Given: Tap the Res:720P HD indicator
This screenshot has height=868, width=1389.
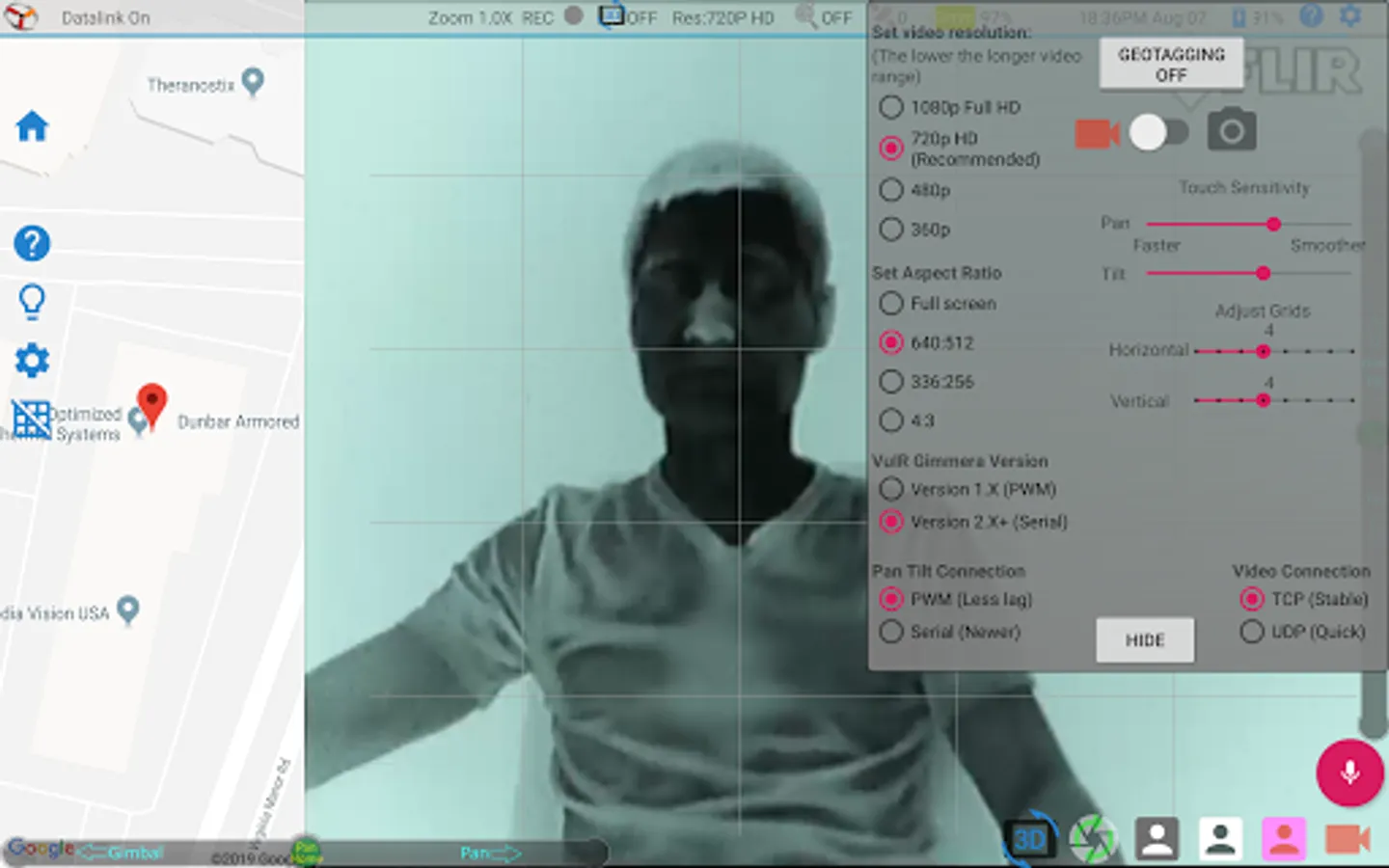Looking at the screenshot, I should pyautogui.click(x=722, y=17).
